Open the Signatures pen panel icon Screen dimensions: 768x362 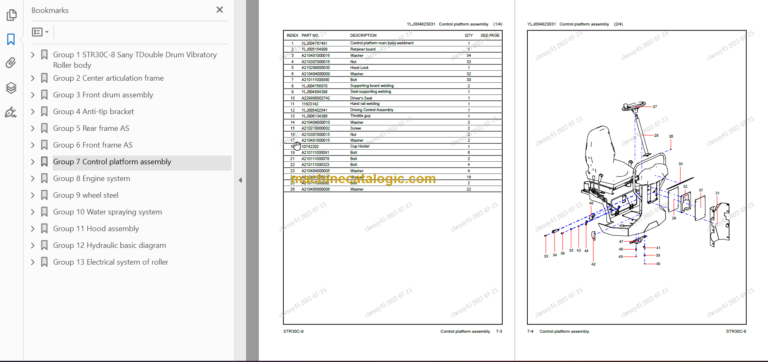pos(11,113)
